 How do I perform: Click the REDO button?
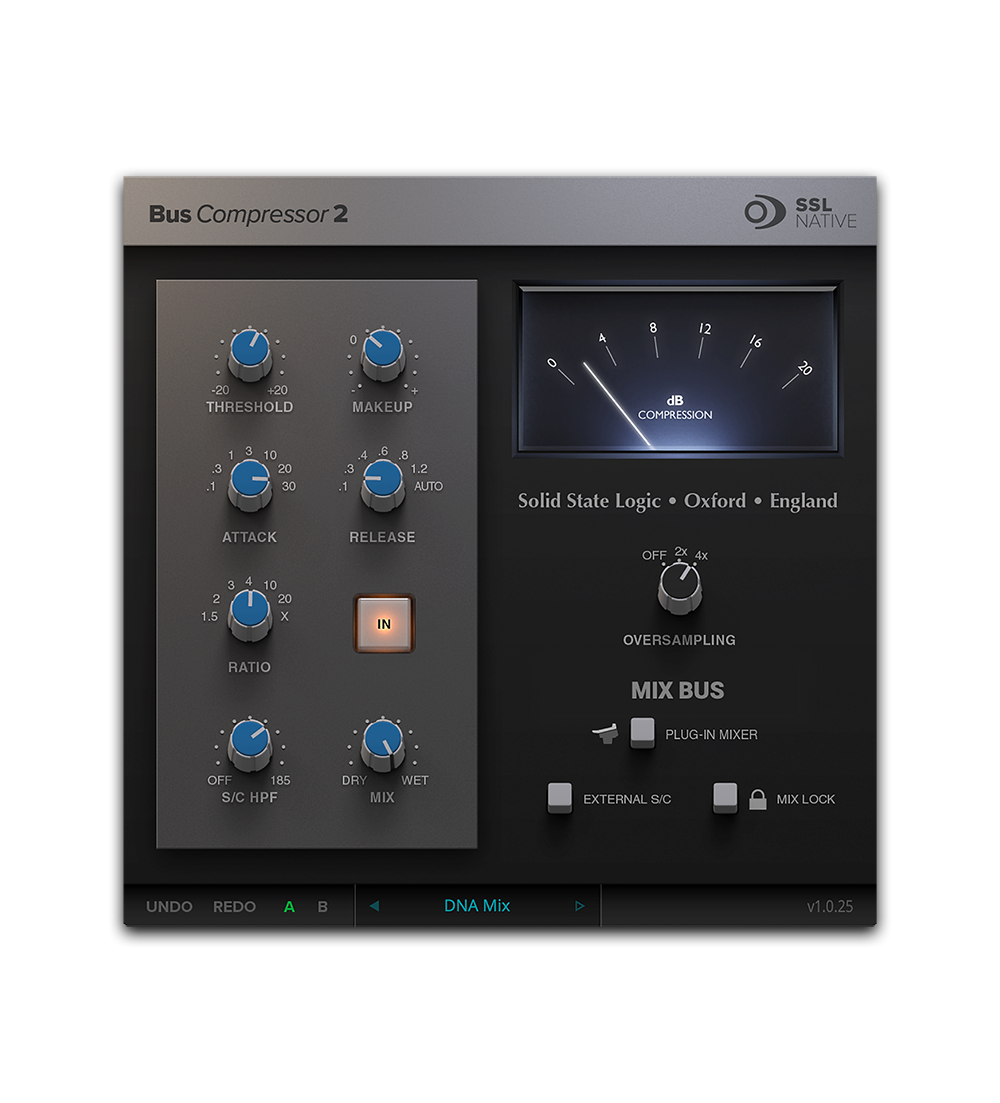tap(234, 907)
